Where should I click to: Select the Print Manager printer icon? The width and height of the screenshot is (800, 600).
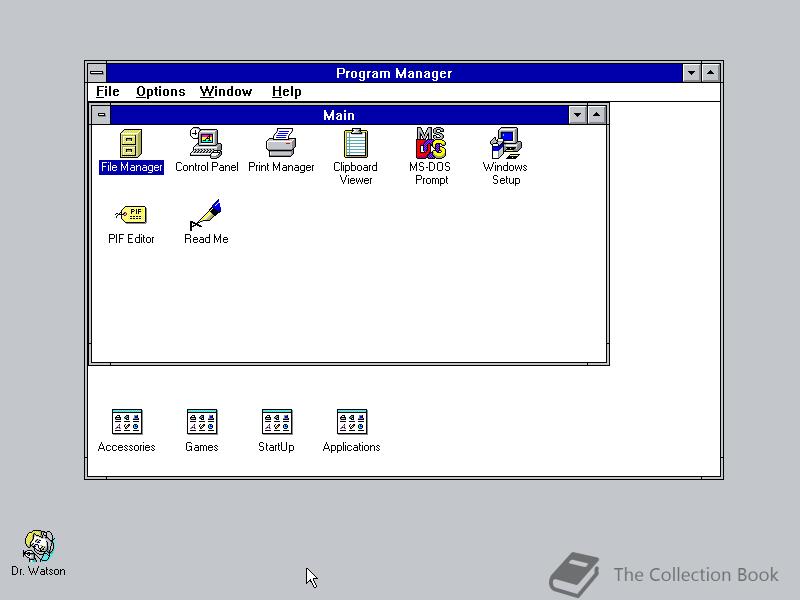[281, 143]
